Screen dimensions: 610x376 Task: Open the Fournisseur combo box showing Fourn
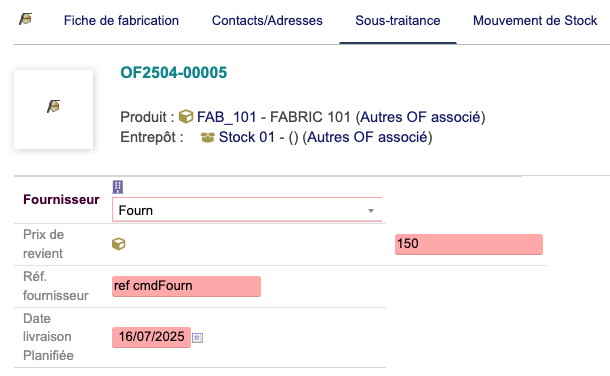coord(247,210)
